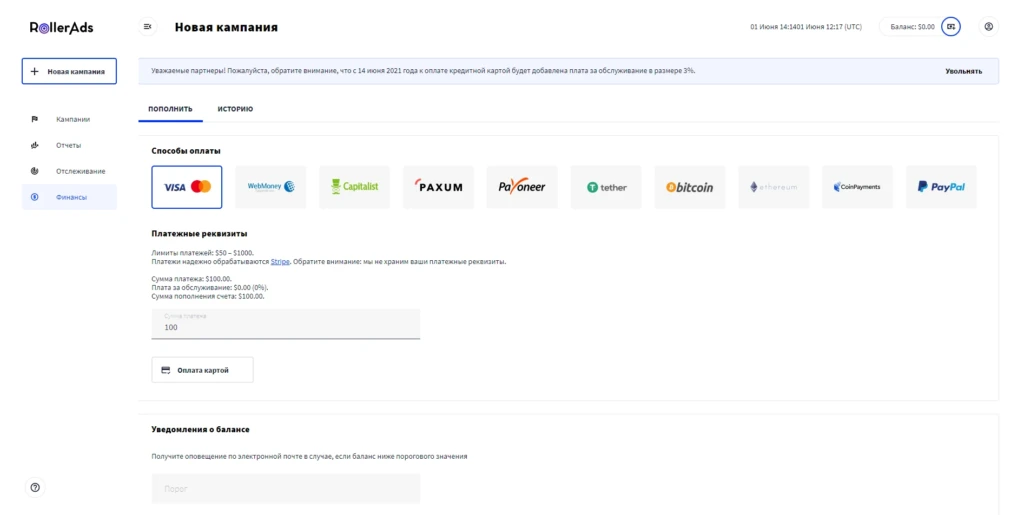1024x515 pixels.
Task: Open Отчеты in the sidebar
Action: (x=69, y=145)
